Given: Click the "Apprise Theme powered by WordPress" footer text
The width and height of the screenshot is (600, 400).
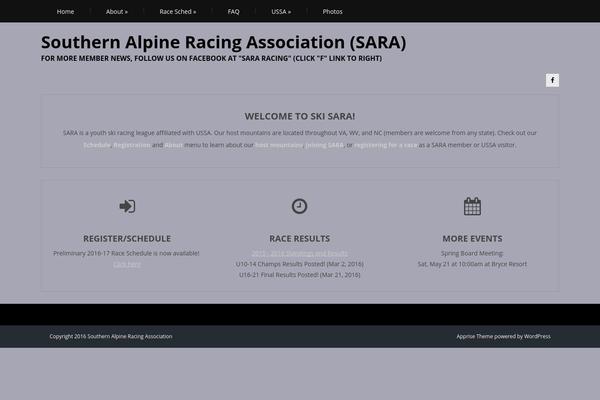Looking at the screenshot, I should 504,336.
